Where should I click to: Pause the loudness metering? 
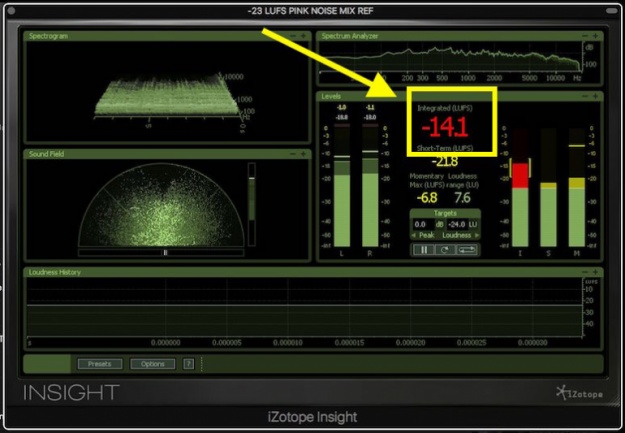tap(424, 250)
